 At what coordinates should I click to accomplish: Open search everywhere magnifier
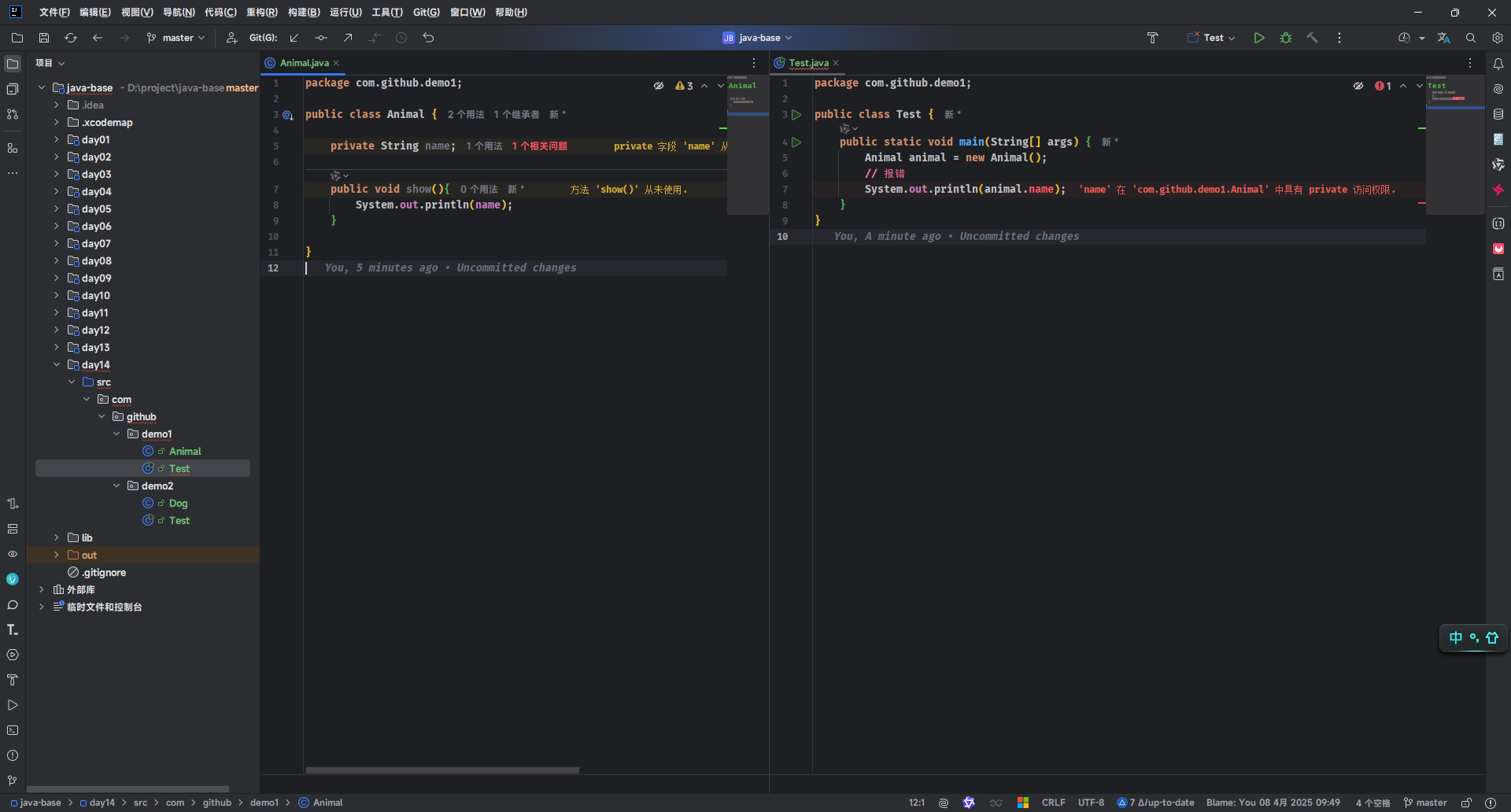click(x=1470, y=38)
